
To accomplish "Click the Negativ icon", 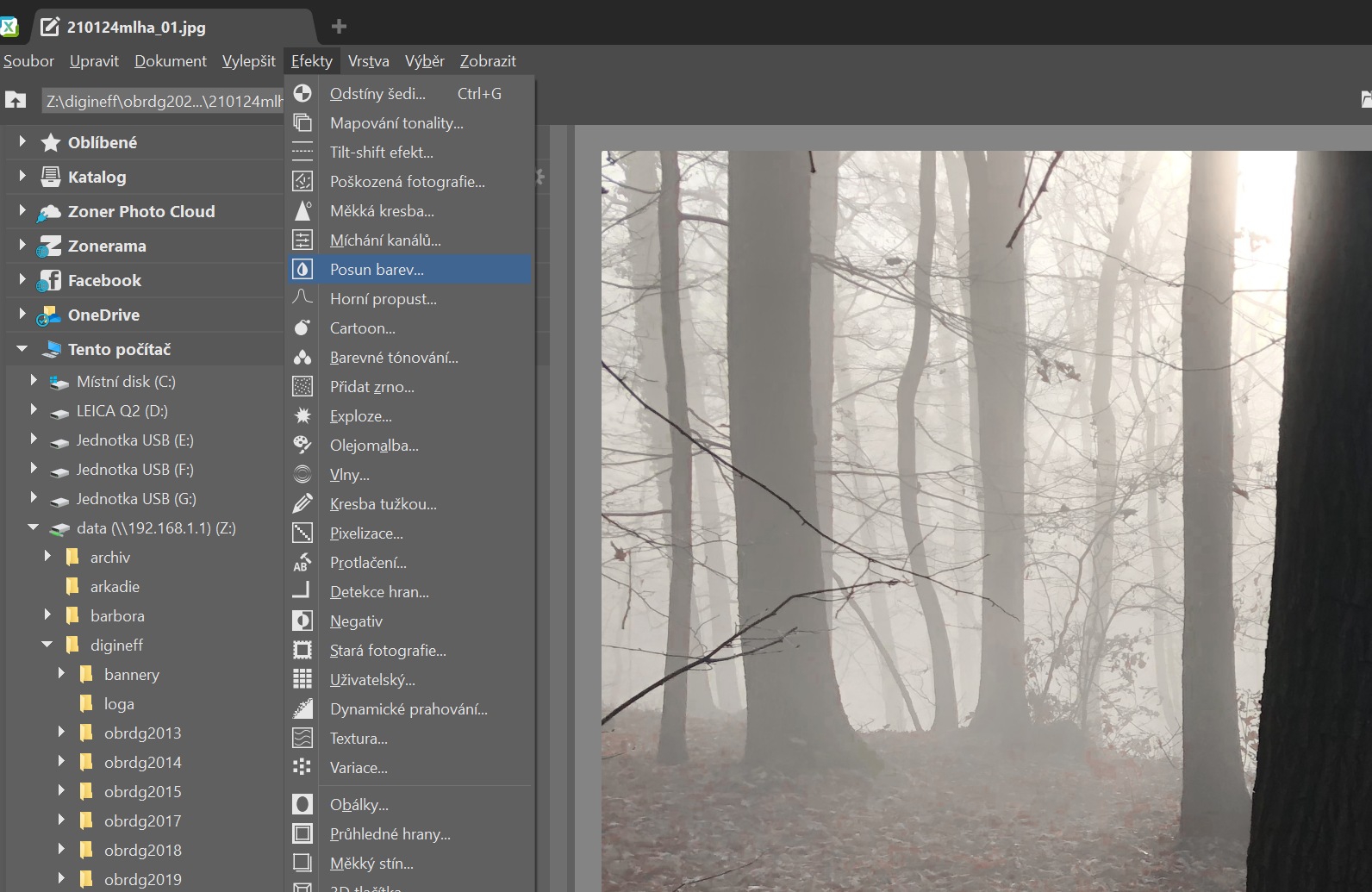I will [x=302, y=621].
